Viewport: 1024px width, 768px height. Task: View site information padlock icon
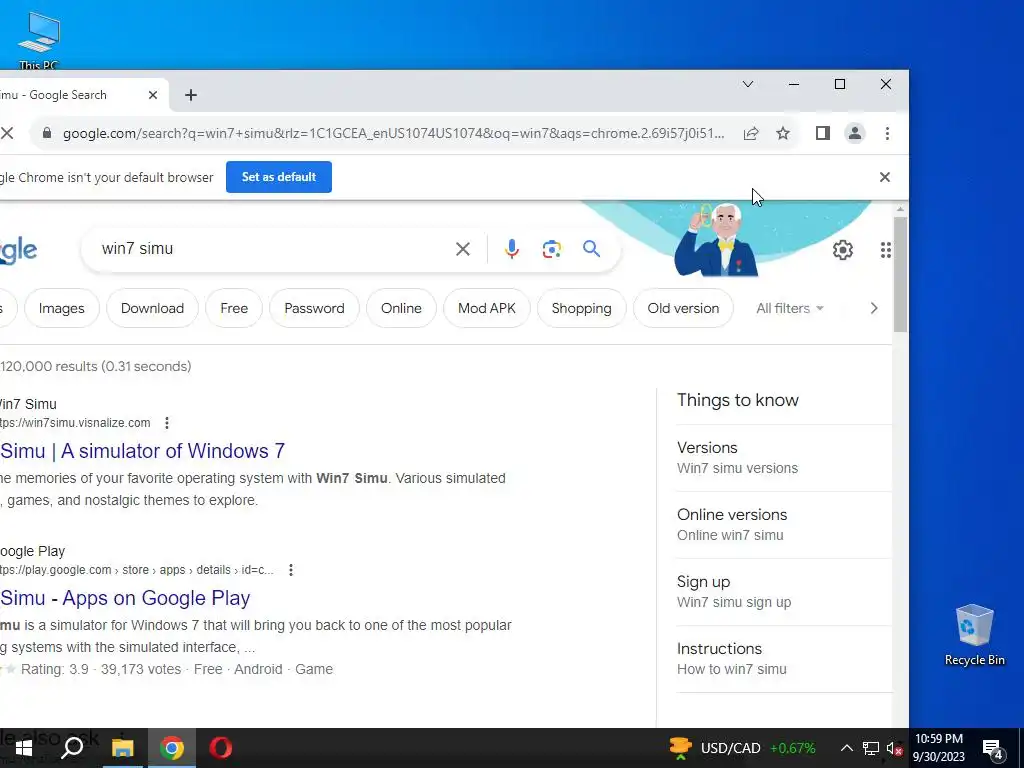coord(46,133)
